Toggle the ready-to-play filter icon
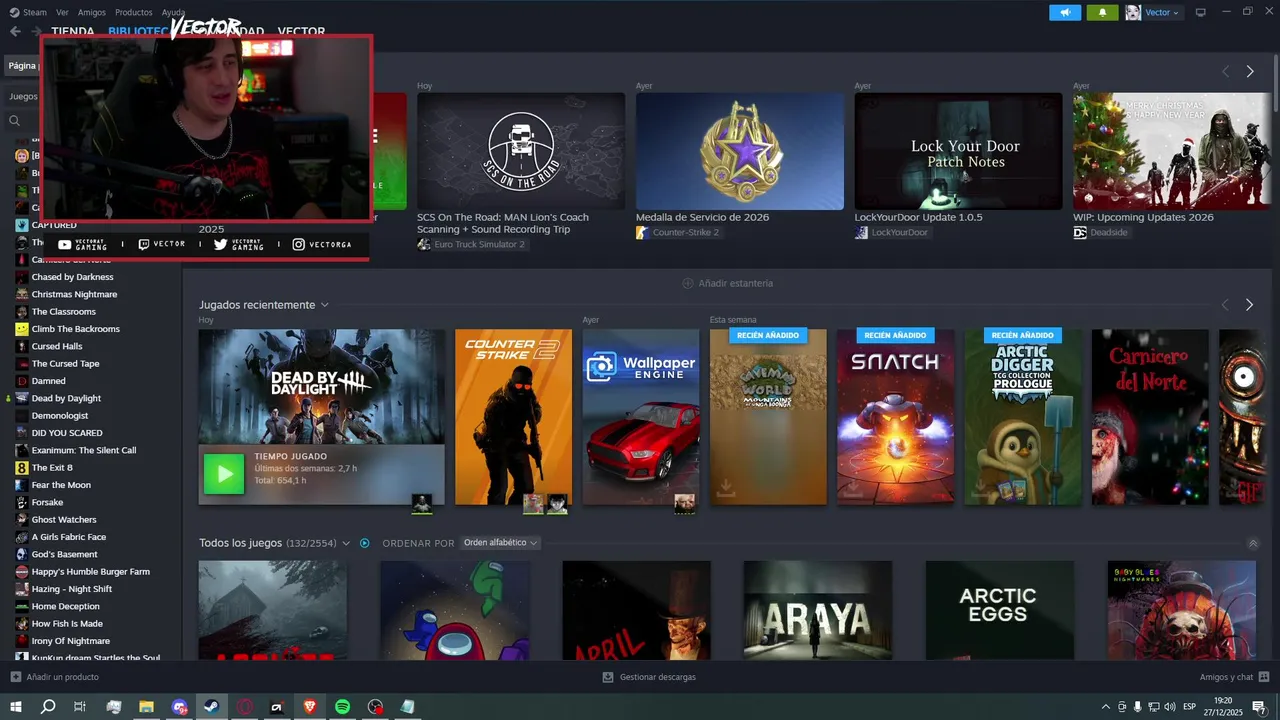The image size is (1280, 720). (365, 543)
